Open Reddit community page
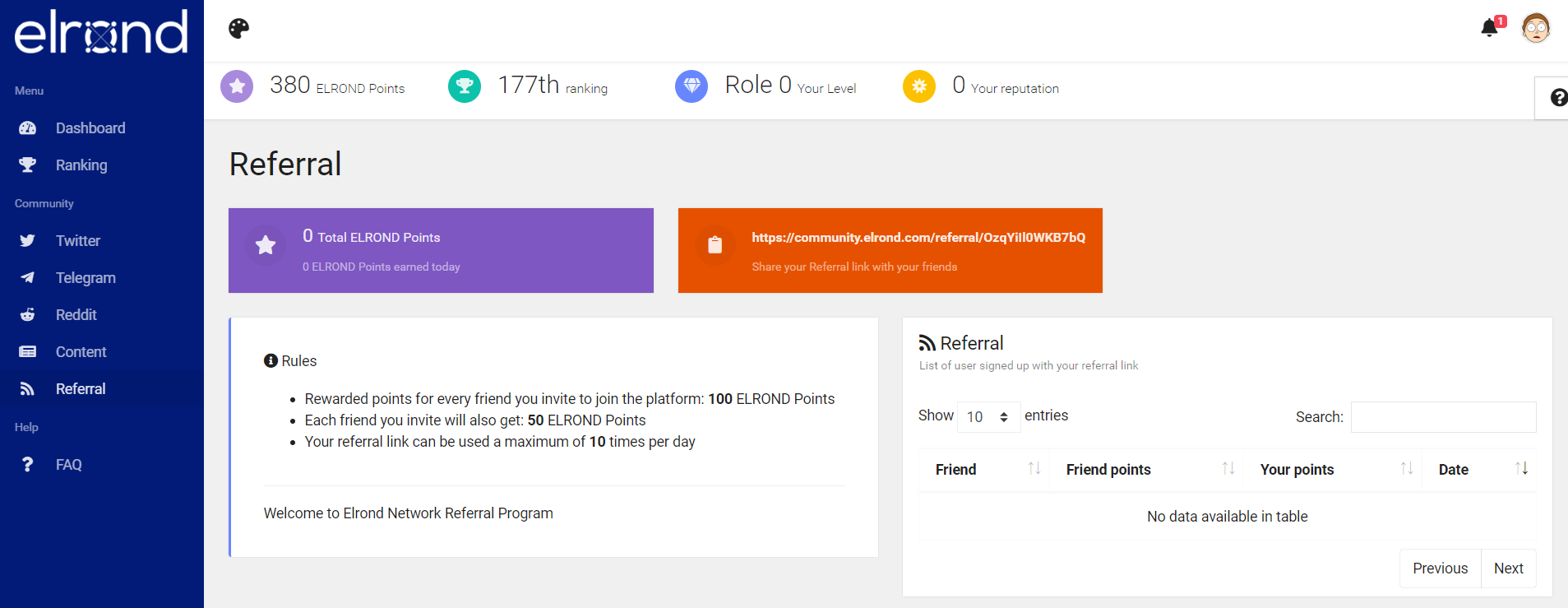Image resolution: width=1568 pixels, height=608 pixels. tap(102, 315)
